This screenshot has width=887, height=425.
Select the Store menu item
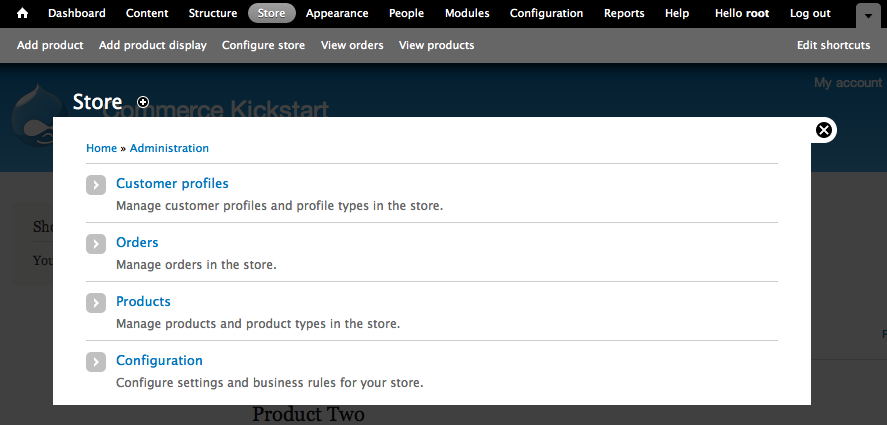(x=272, y=13)
